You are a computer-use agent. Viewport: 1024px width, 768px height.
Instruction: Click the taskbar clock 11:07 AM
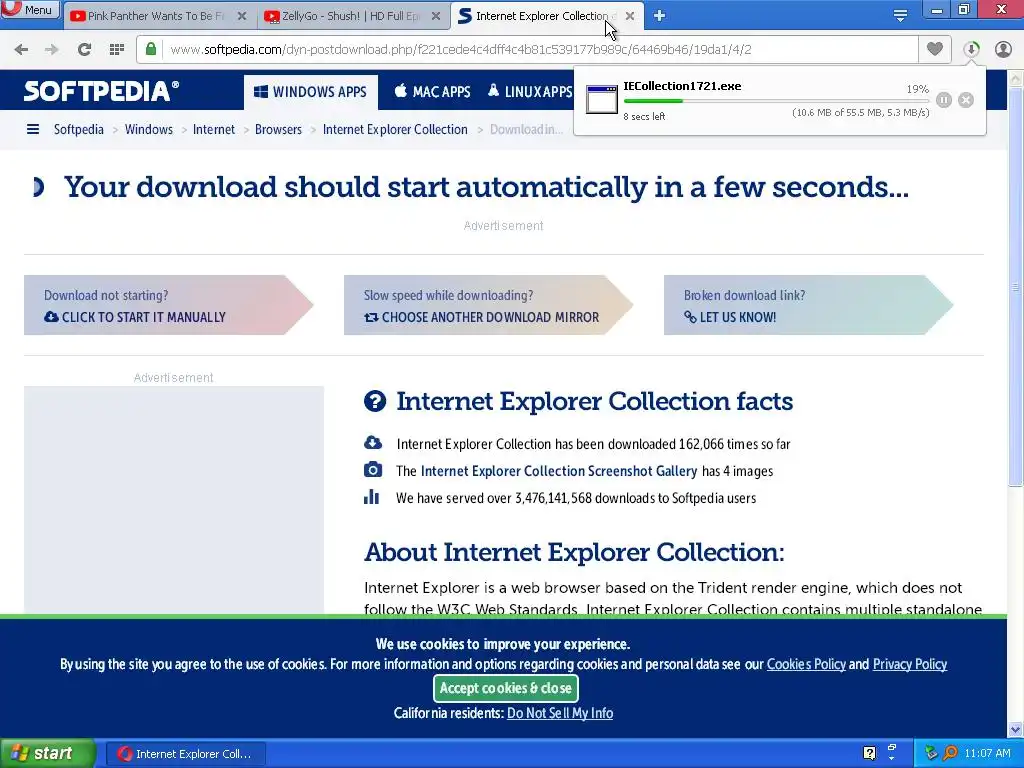(987, 754)
